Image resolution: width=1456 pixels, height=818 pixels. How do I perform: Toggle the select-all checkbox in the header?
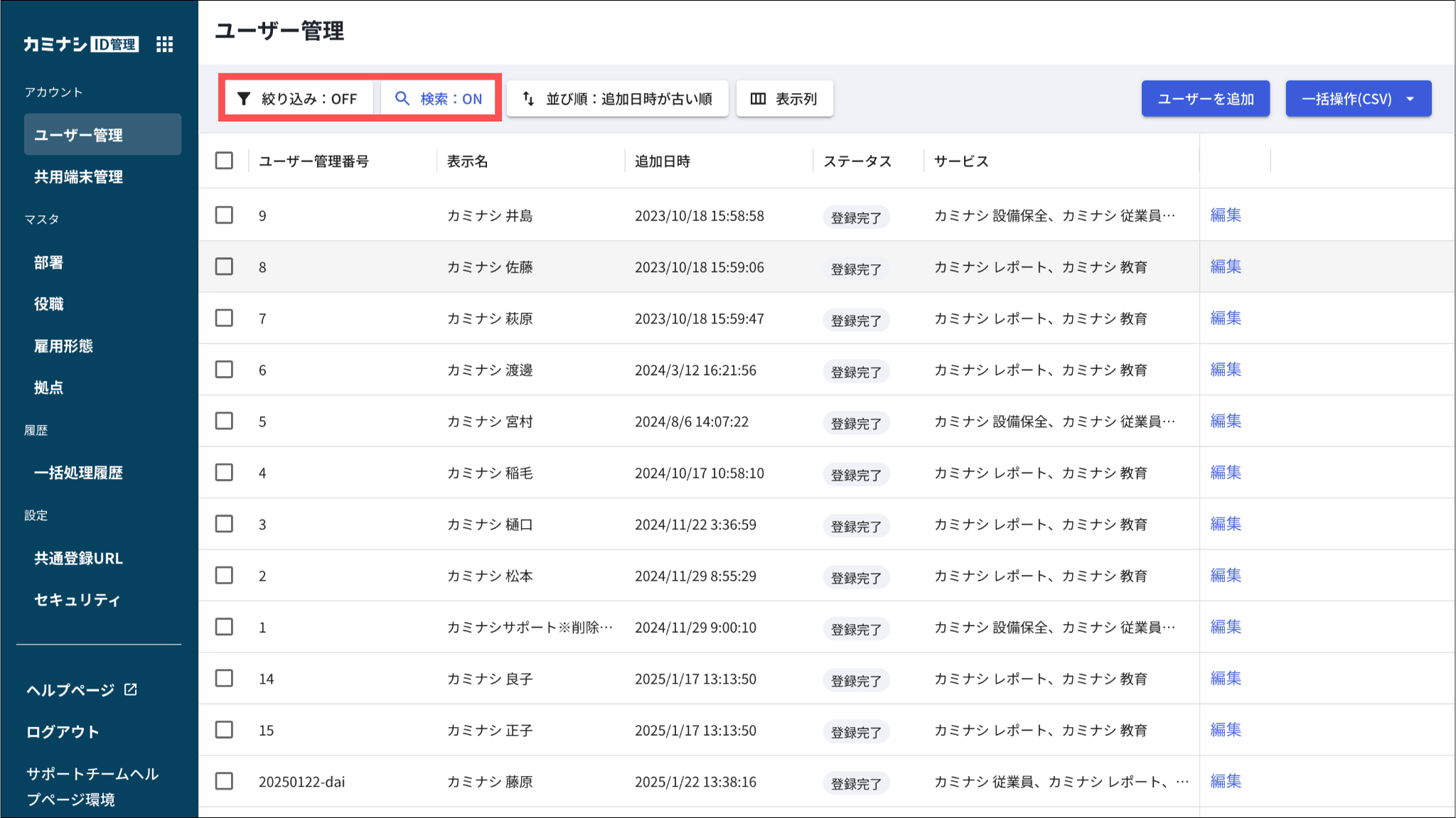pos(224,161)
